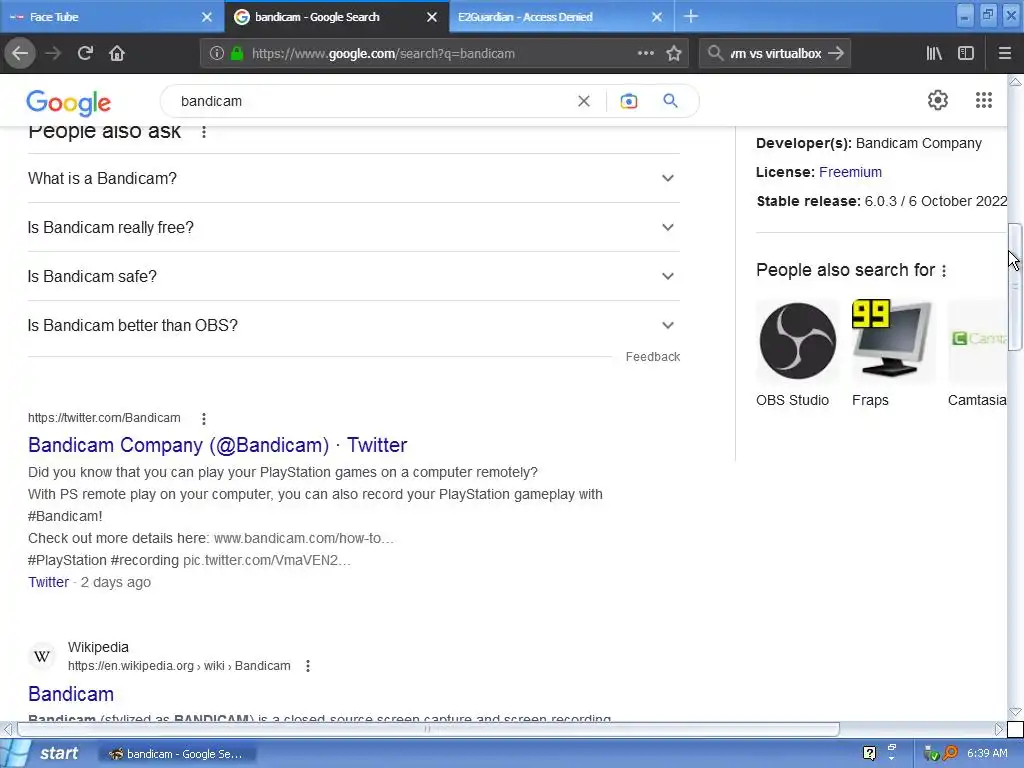
Task: Open Google settings gear
Action: click(938, 100)
